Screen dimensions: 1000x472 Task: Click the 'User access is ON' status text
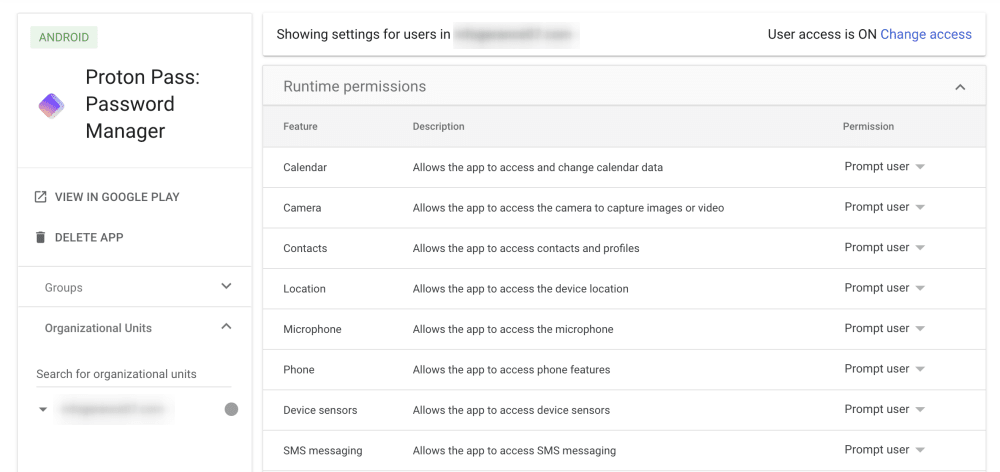[822, 34]
